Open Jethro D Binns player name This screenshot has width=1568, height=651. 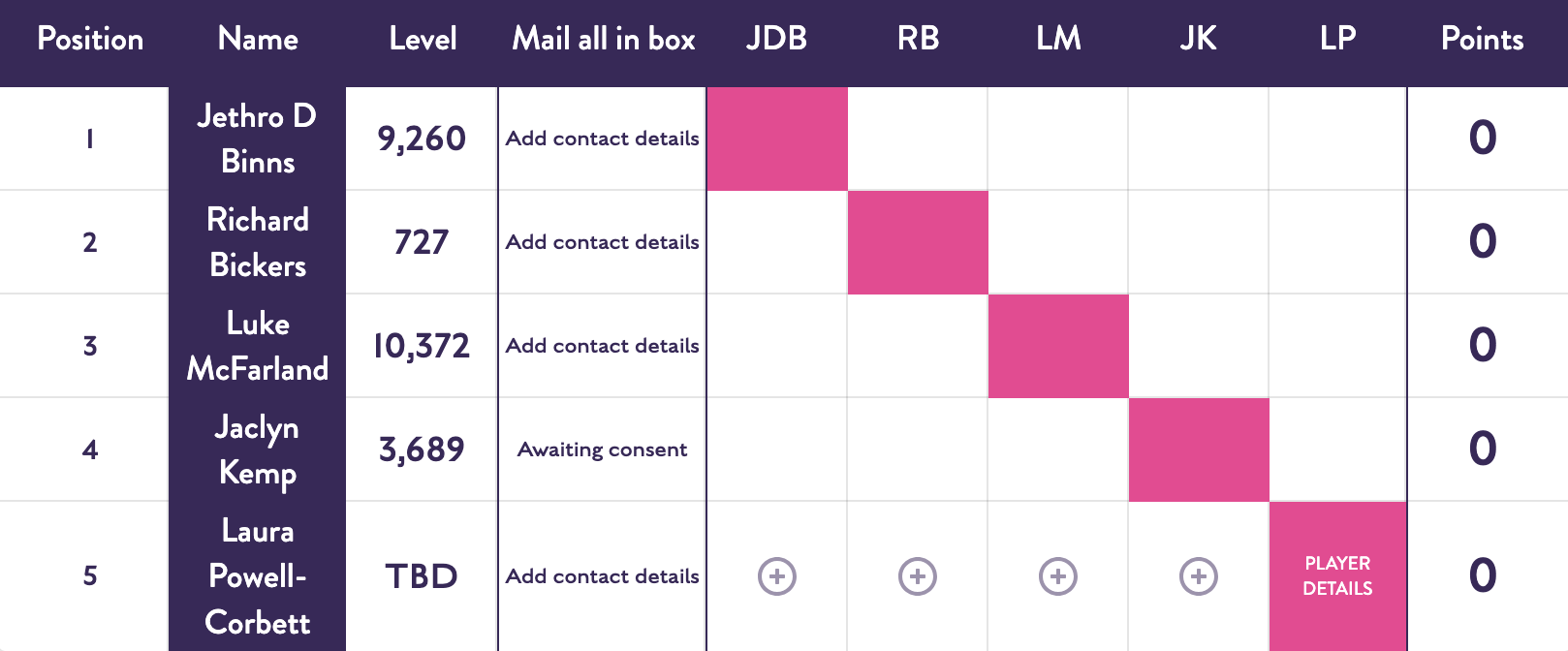click(258, 139)
